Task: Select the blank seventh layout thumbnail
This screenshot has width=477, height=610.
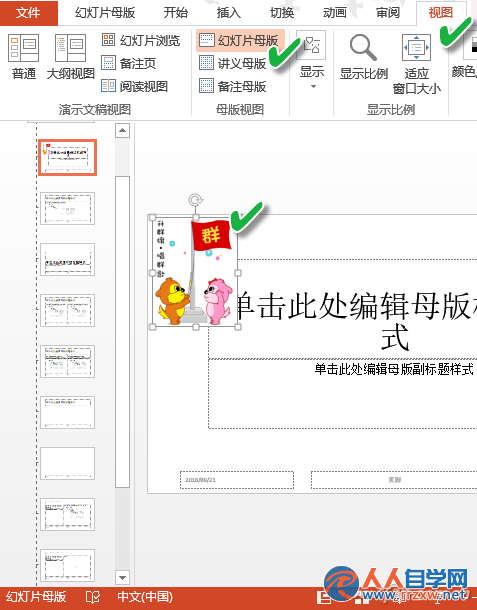Action: click(x=67, y=463)
